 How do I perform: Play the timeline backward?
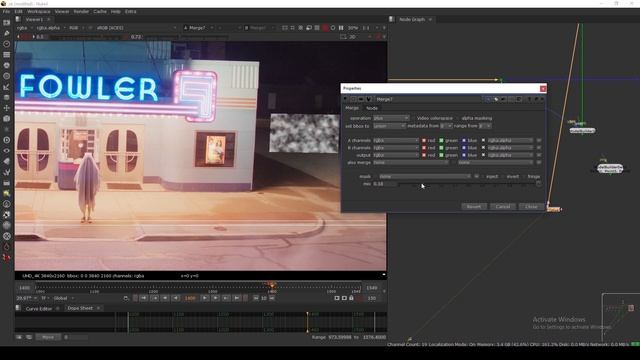tap(176, 298)
